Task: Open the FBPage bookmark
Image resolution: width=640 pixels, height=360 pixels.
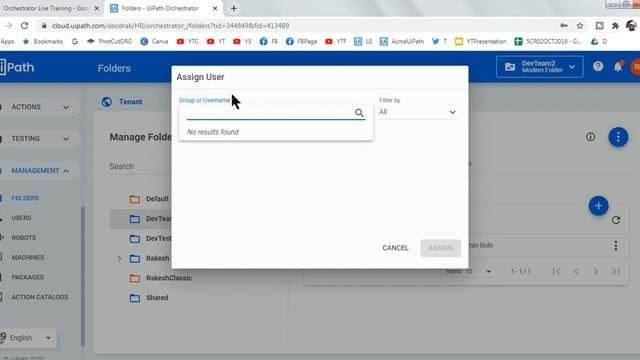Action: [301, 42]
